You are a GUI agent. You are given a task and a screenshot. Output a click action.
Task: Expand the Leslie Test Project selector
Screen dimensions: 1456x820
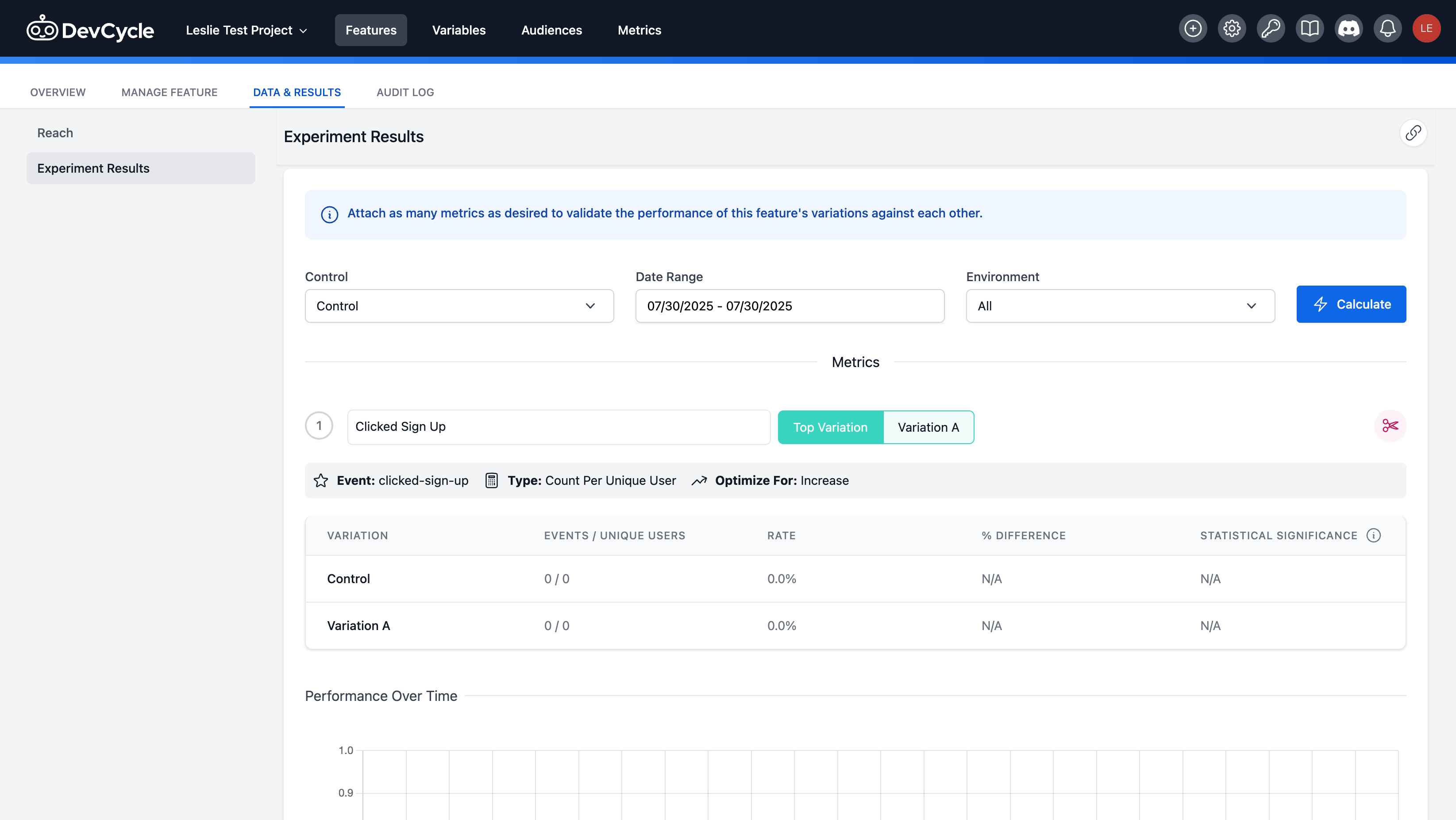click(x=247, y=31)
